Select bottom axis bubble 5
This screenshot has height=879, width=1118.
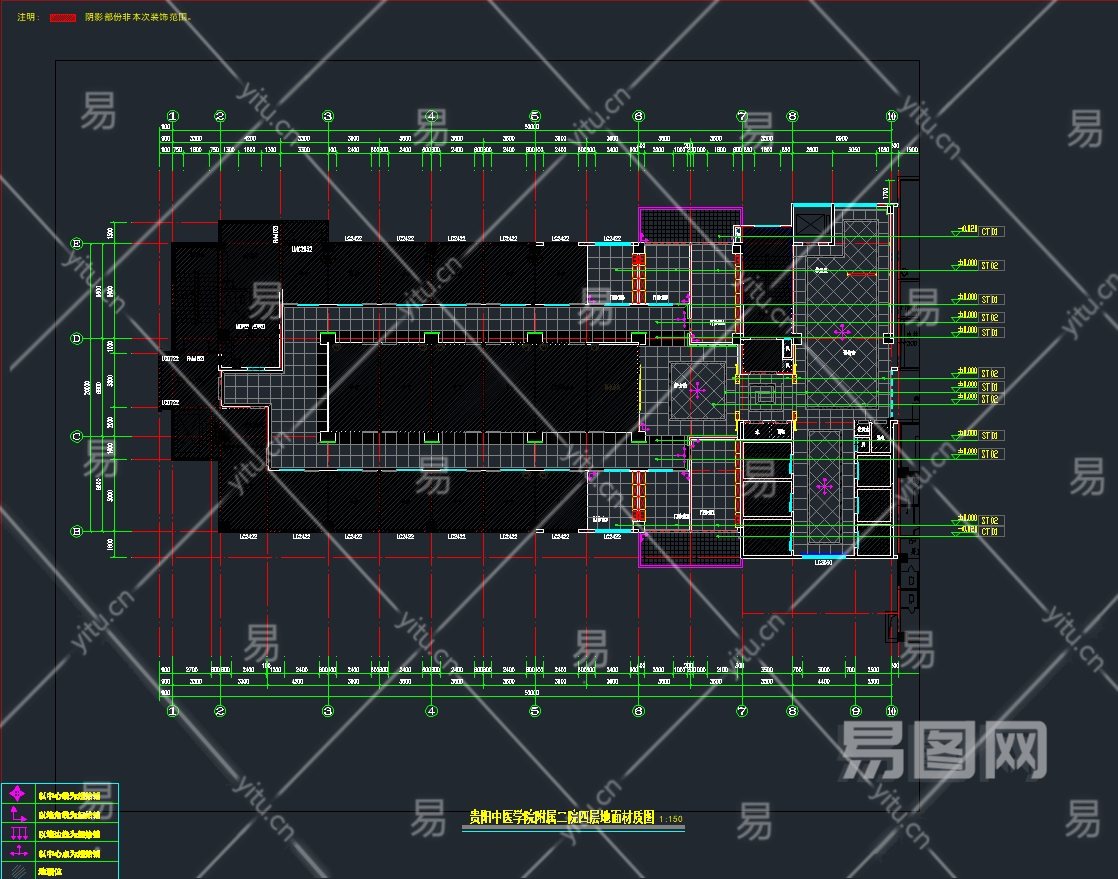coord(535,711)
